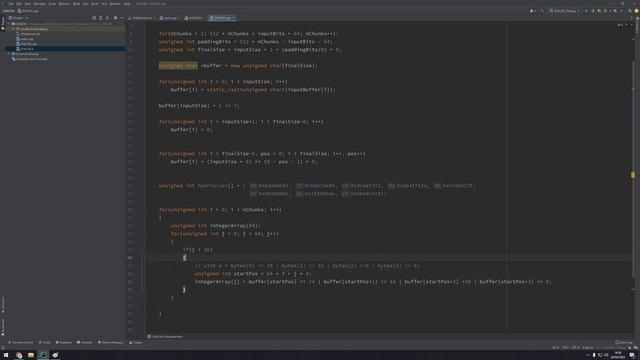The width and height of the screenshot is (640, 360).
Task: Click the 'buffer[inputSize] = 1 << 7' line
Action: [199, 106]
